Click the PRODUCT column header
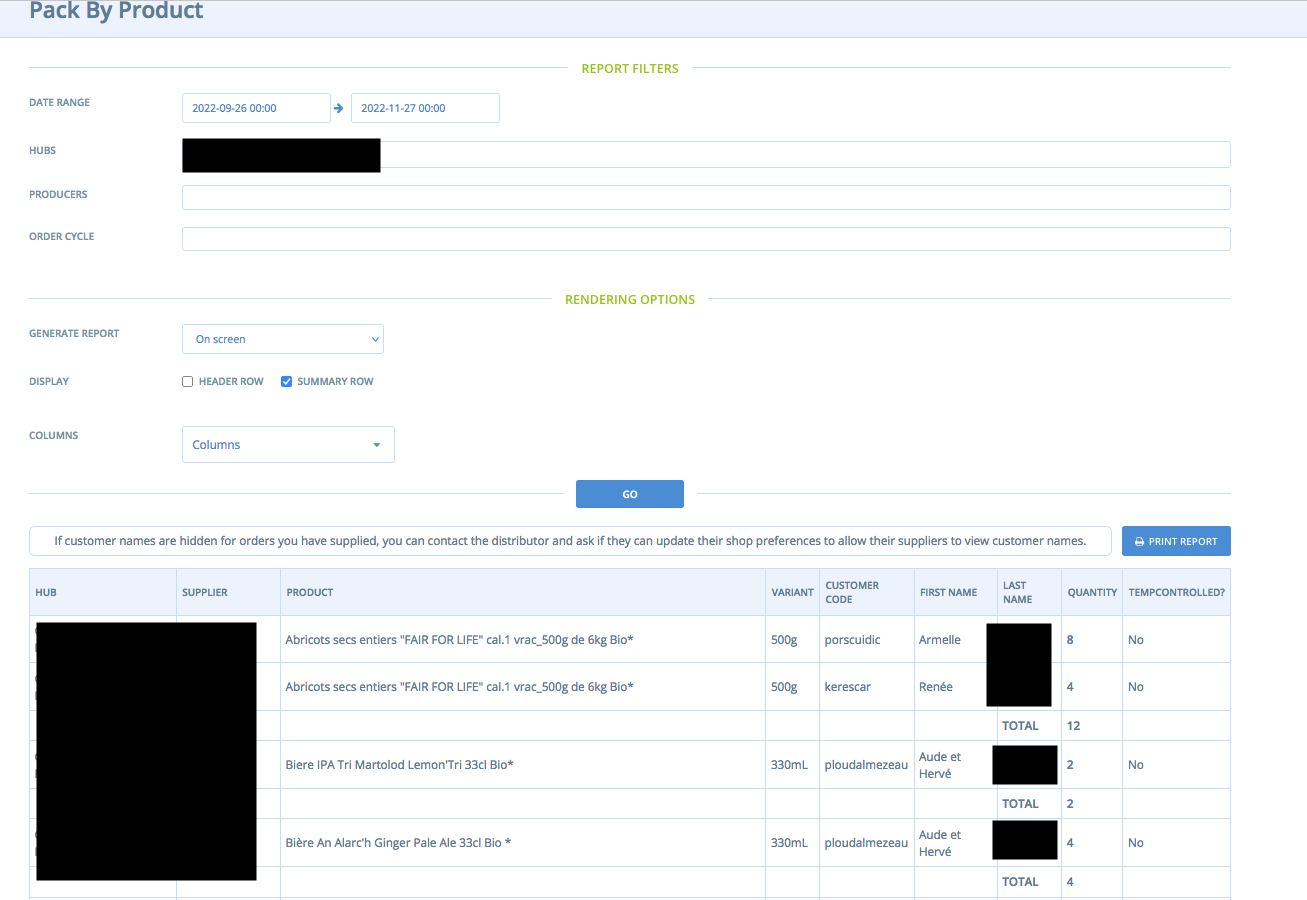The height and width of the screenshot is (900, 1307). coord(309,591)
